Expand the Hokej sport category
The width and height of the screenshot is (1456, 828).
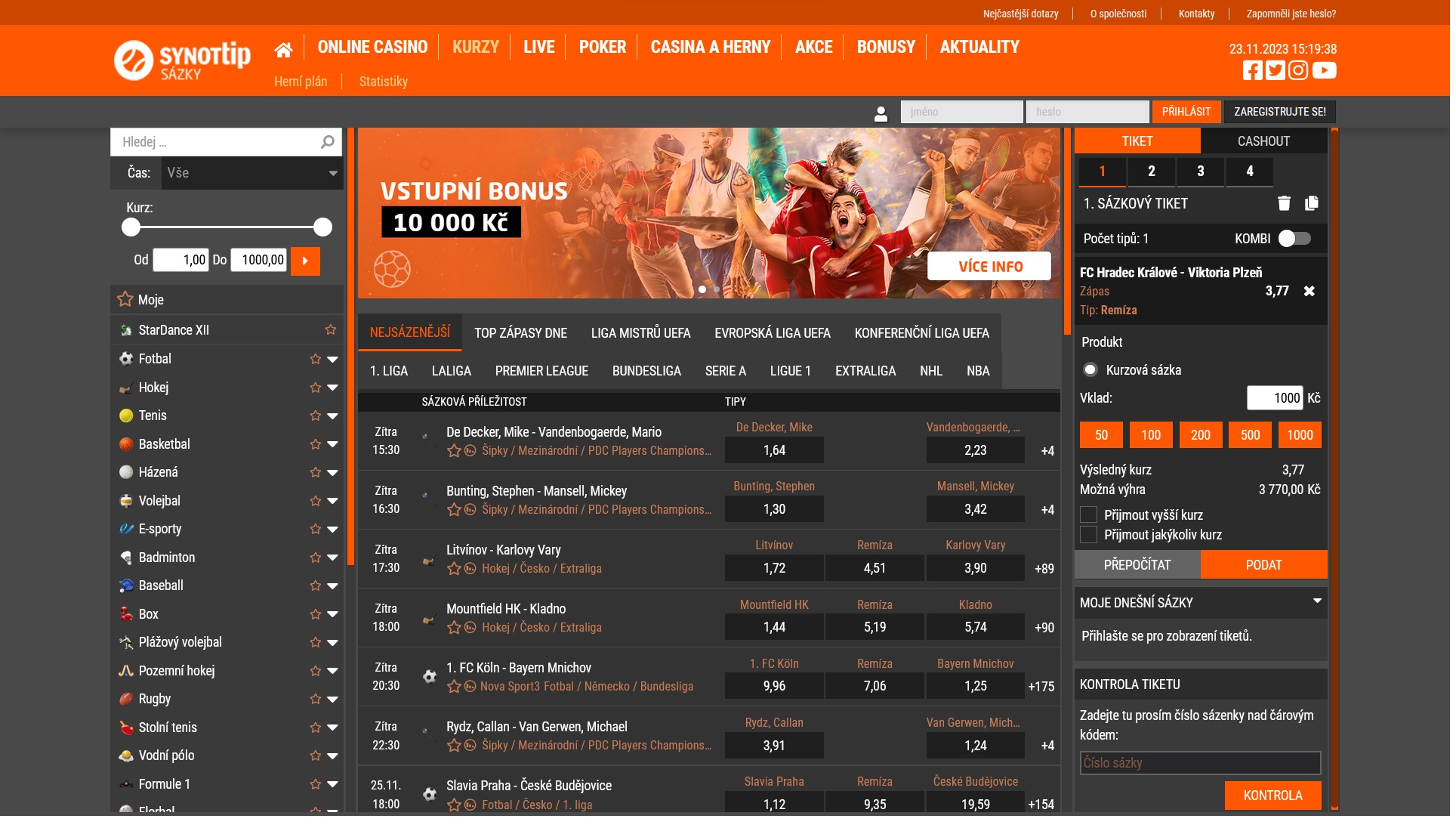click(x=332, y=388)
